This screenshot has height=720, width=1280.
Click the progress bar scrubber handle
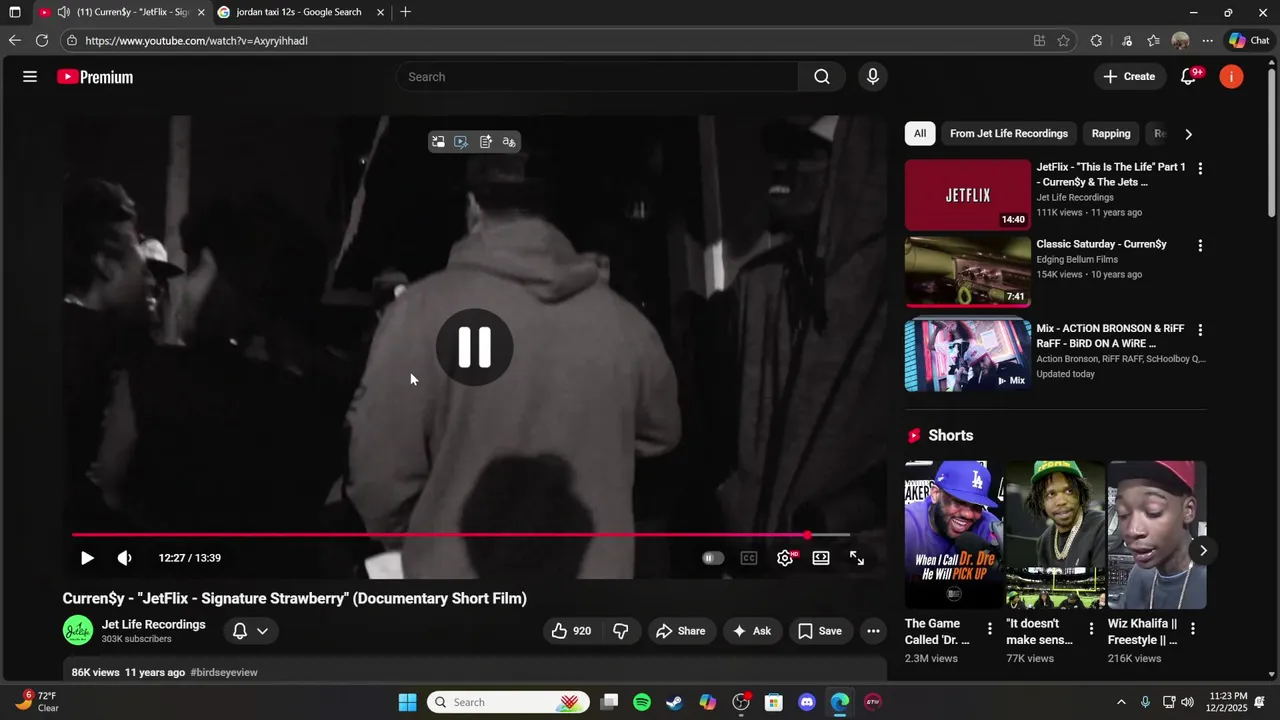807,535
